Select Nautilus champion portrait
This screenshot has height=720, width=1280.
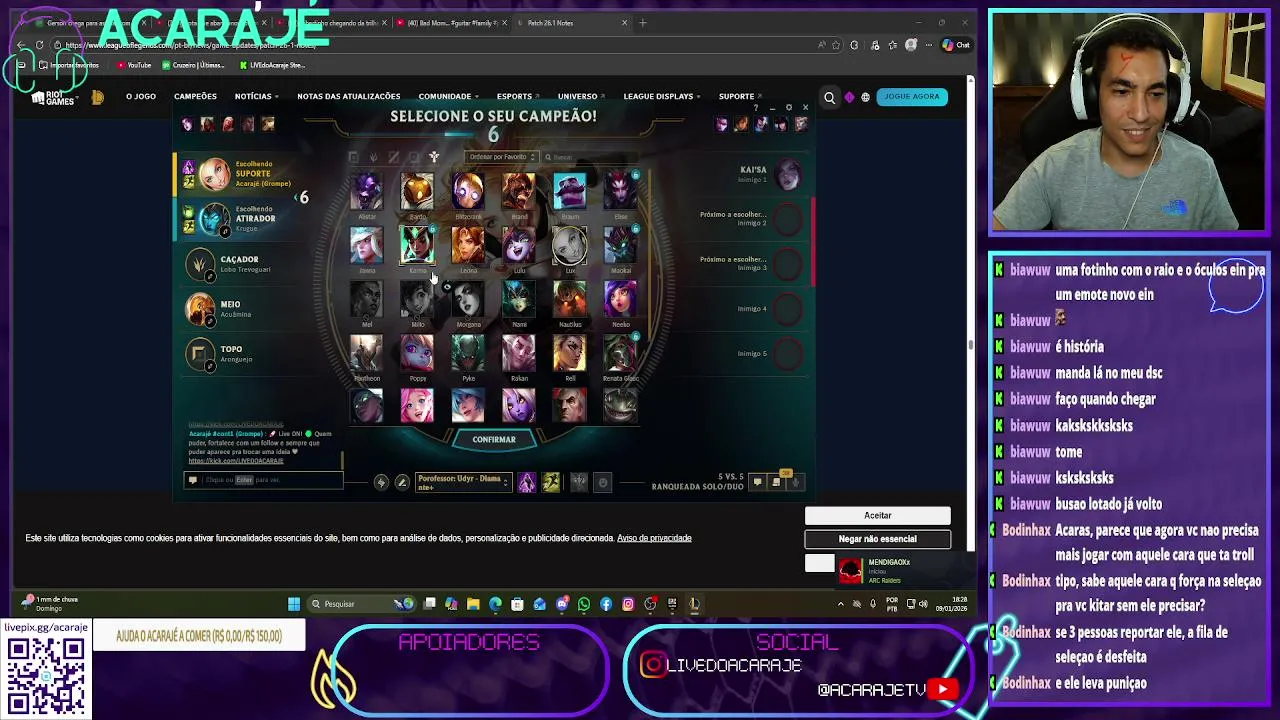pyautogui.click(x=570, y=299)
